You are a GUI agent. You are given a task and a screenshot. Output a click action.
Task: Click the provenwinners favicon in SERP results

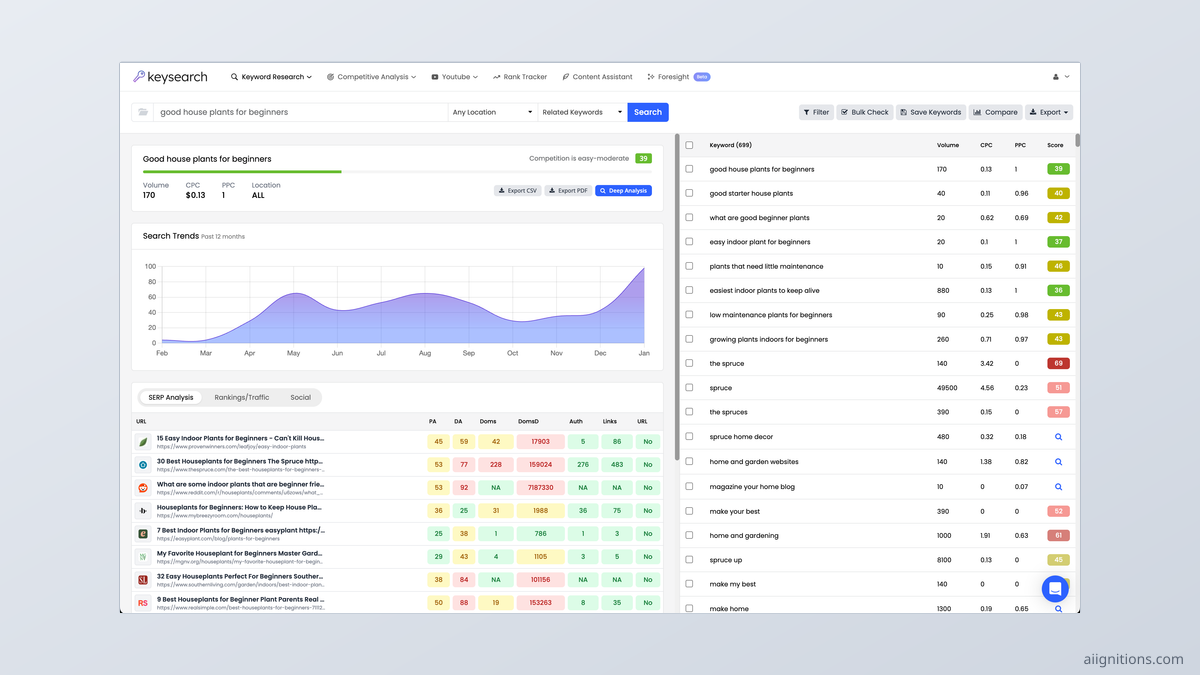tap(143, 442)
